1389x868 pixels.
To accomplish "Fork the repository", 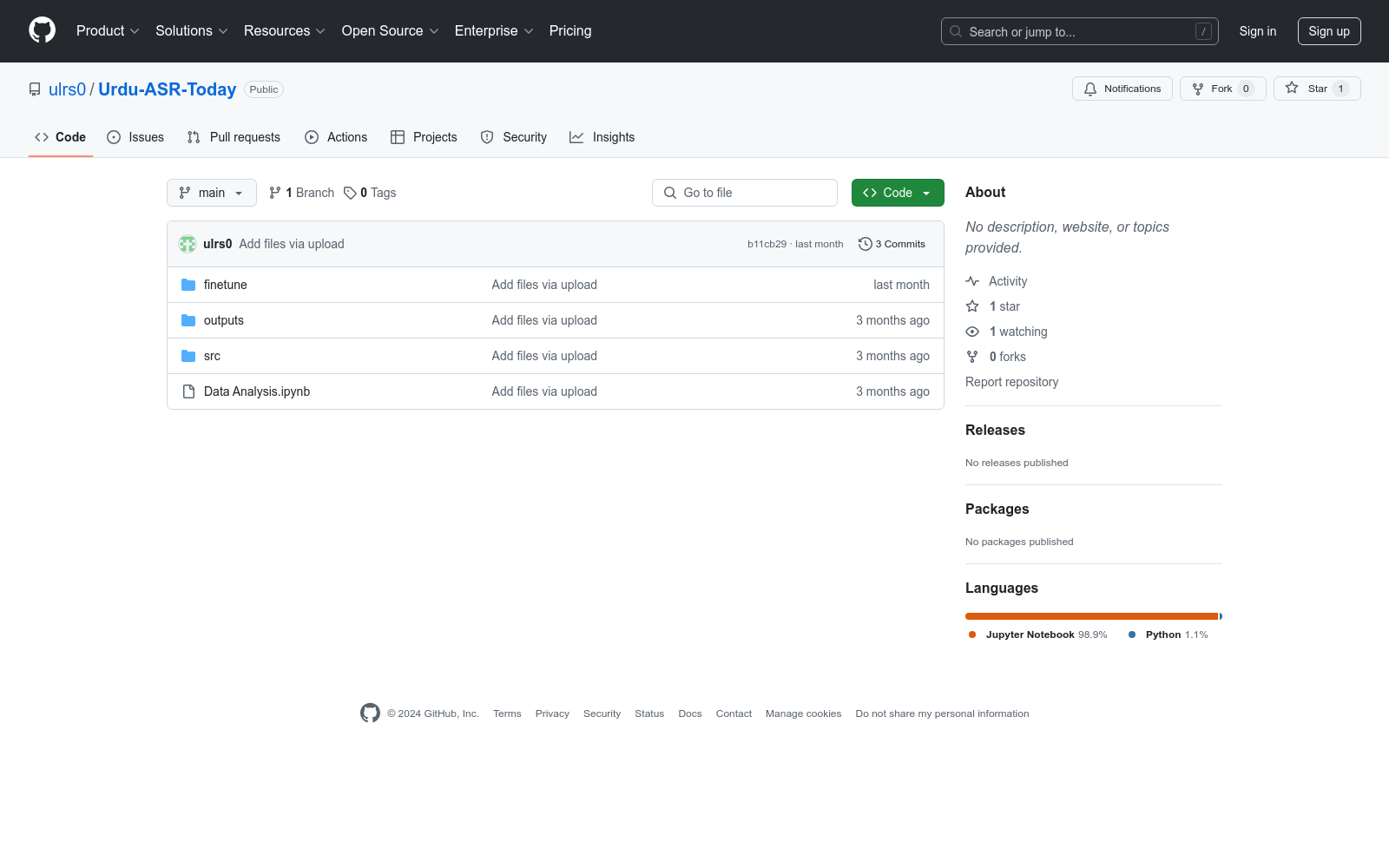I will (x=1222, y=89).
